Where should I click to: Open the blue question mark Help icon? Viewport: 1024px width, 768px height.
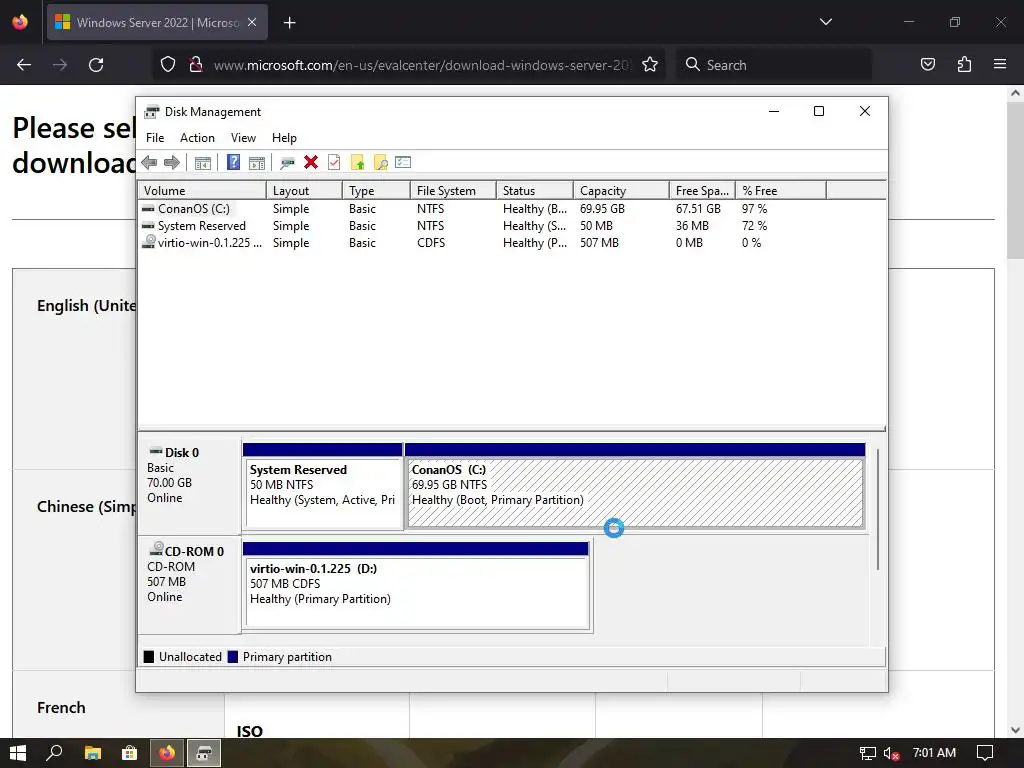point(233,162)
